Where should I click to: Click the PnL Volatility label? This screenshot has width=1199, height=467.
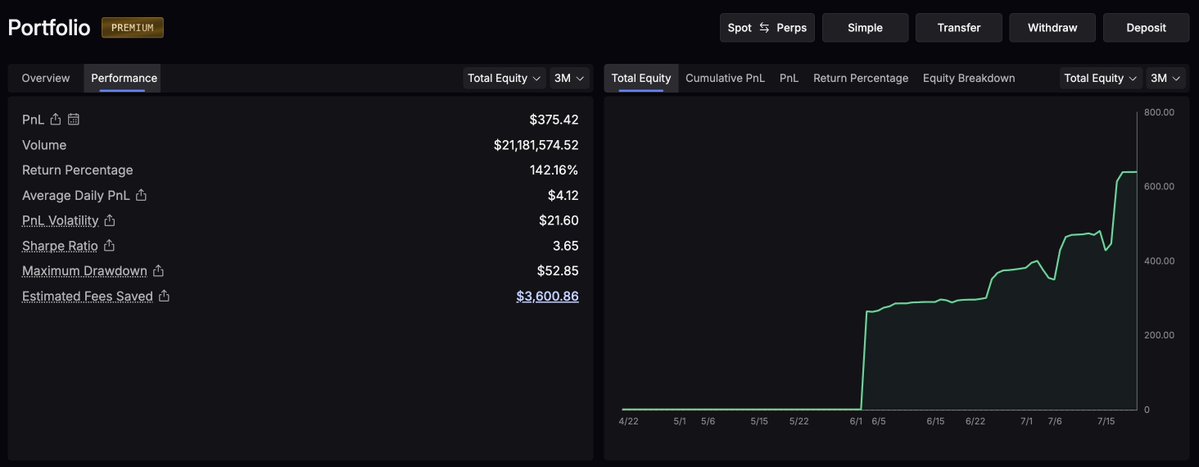pyautogui.click(x=60, y=220)
